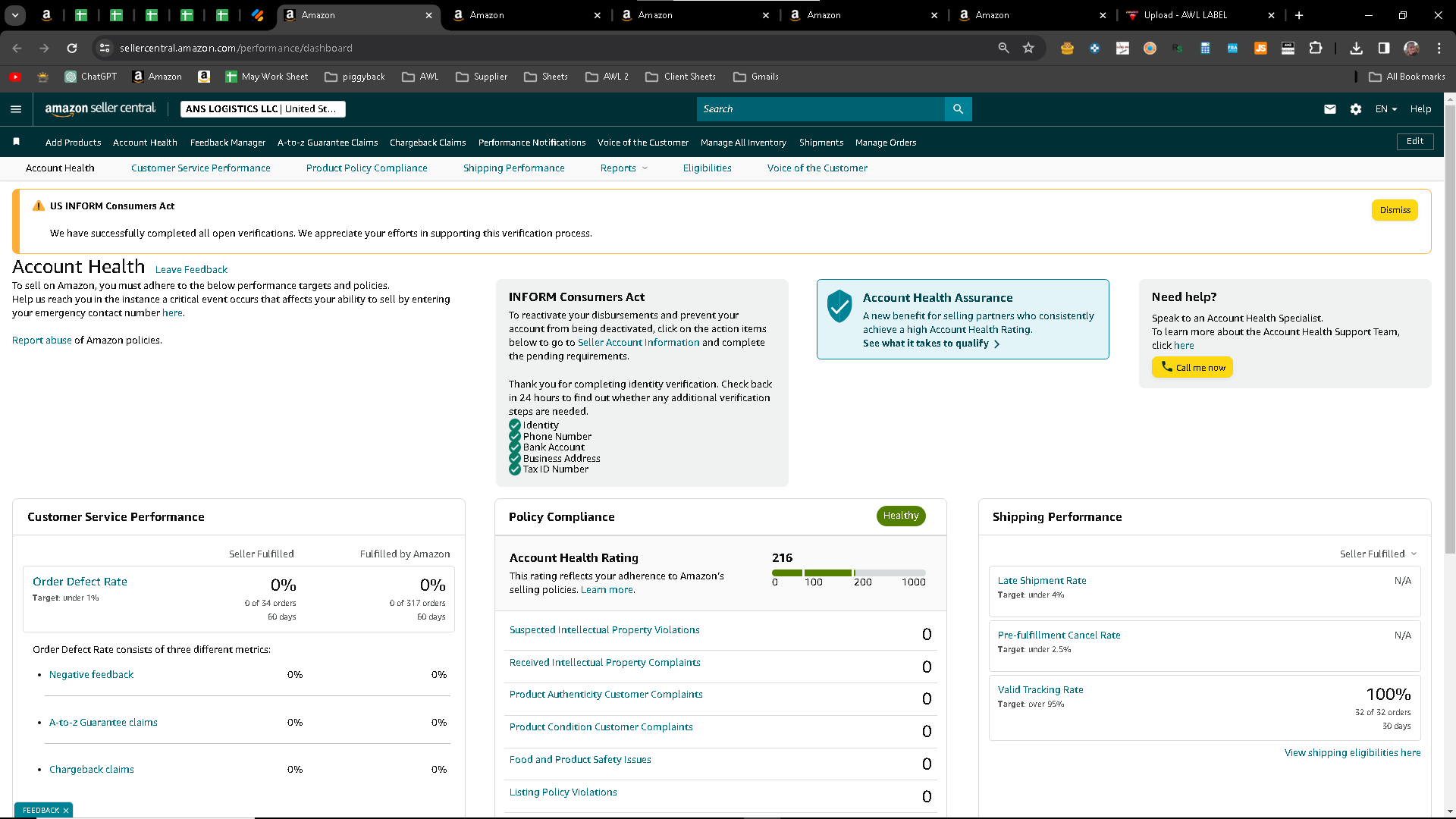Open the tab search dropdown arrow

coord(15,15)
